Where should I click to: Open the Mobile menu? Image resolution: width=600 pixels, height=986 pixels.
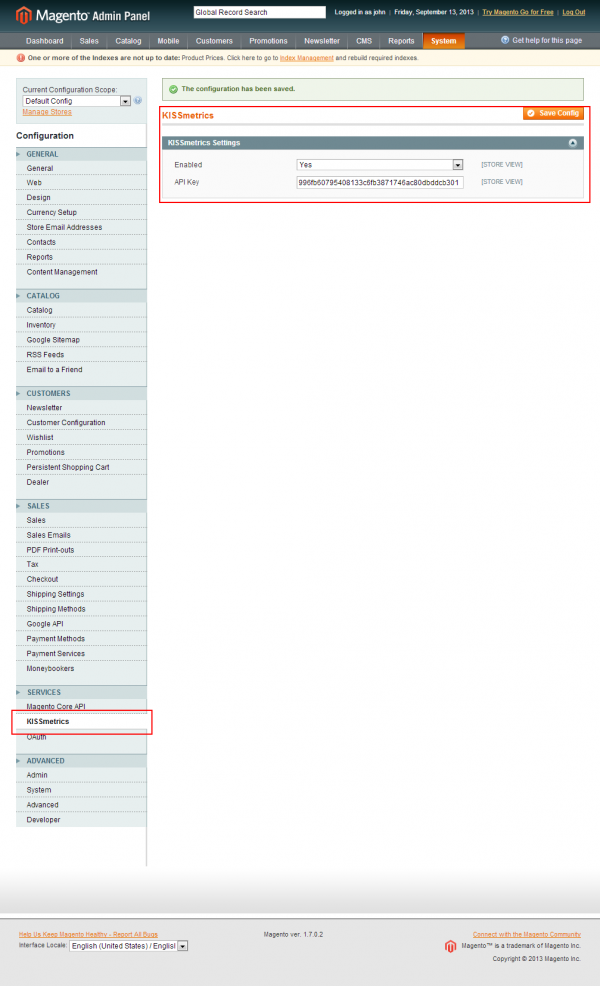coord(169,41)
